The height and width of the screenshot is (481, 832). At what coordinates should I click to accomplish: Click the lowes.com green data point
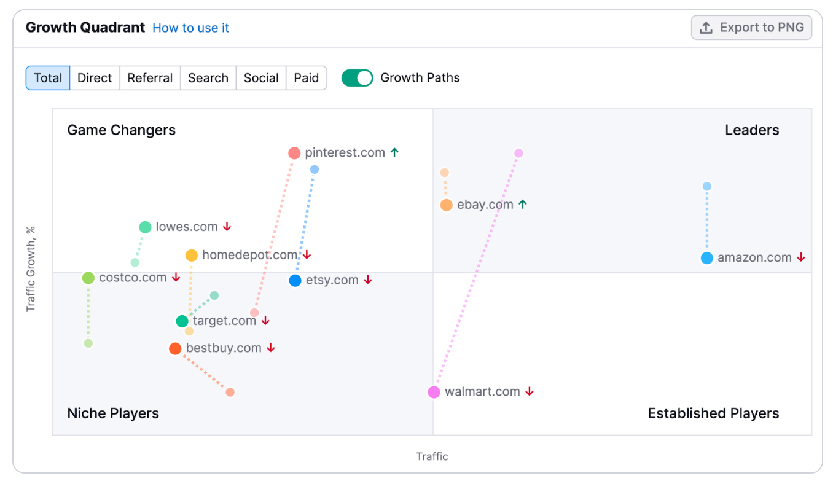pos(145,227)
